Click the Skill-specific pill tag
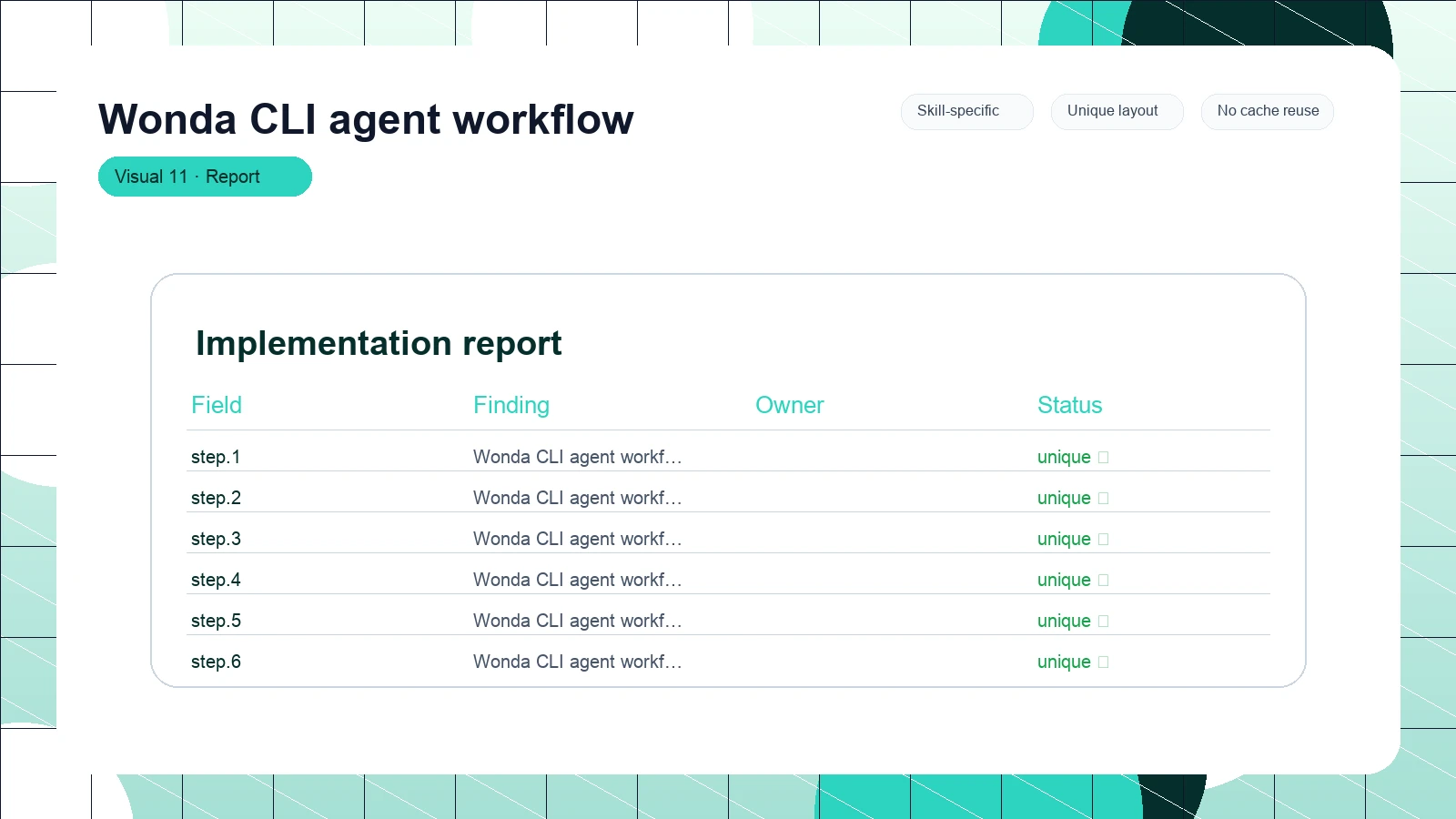The width and height of the screenshot is (1456, 819). tap(967, 112)
